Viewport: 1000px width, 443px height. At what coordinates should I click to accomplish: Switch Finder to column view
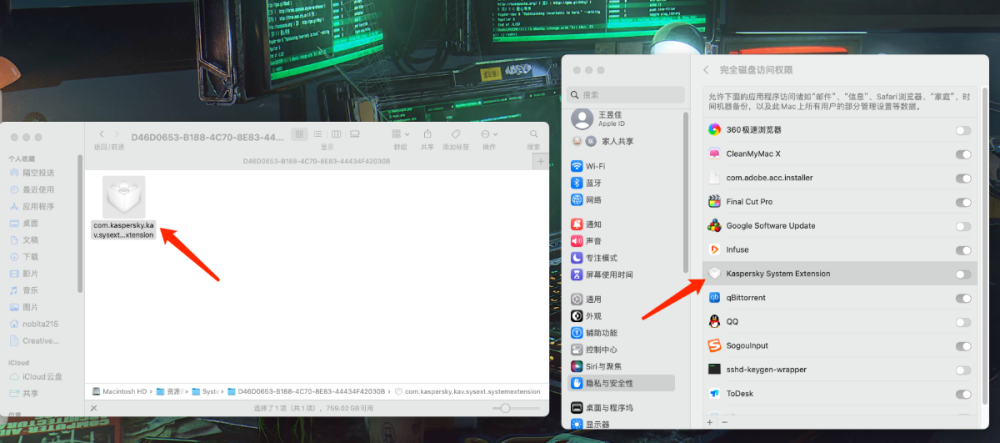(x=336, y=134)
